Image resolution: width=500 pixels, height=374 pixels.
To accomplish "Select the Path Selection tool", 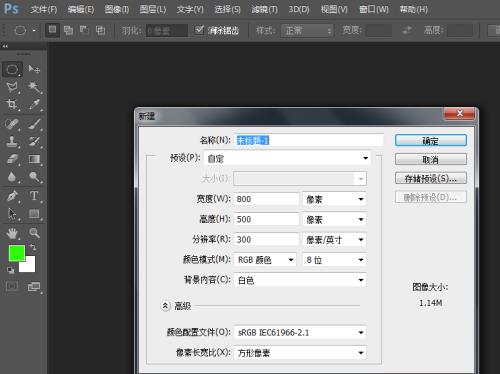I will pyautogui.click(x=12, y=214).
